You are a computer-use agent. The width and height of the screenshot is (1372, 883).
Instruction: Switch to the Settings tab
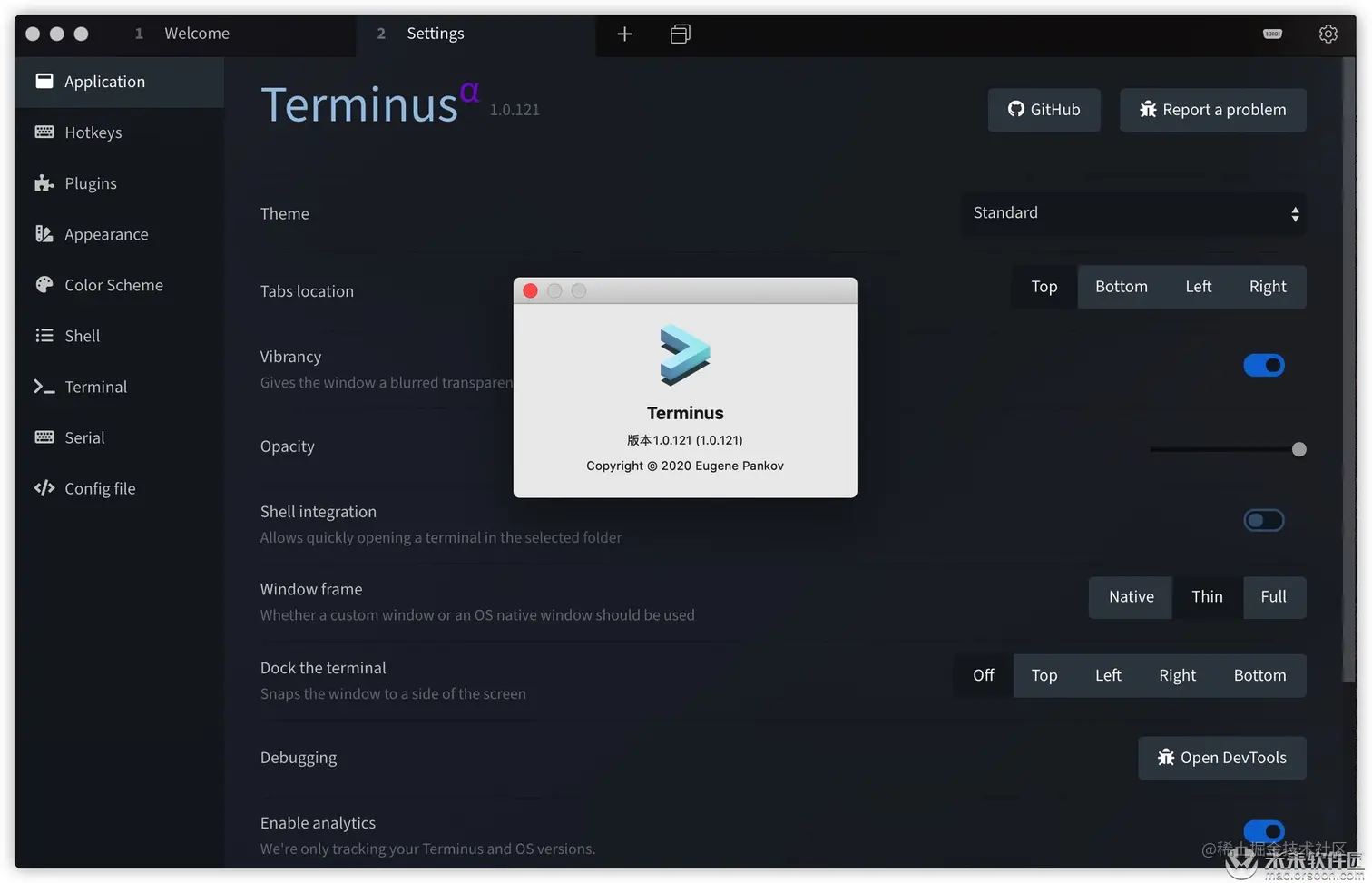tap(475, 34)
